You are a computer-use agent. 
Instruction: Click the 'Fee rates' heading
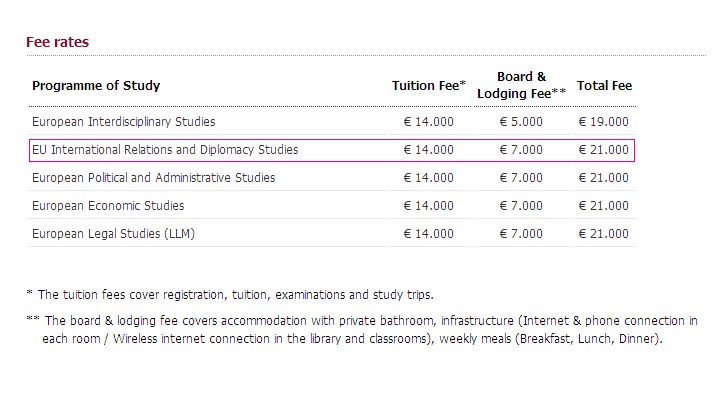pos(57,43)
